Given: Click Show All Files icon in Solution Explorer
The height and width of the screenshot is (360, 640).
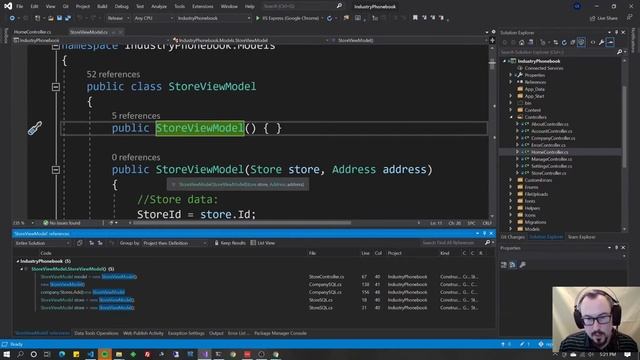Looking at the screenshot, I should coord(581,42).
